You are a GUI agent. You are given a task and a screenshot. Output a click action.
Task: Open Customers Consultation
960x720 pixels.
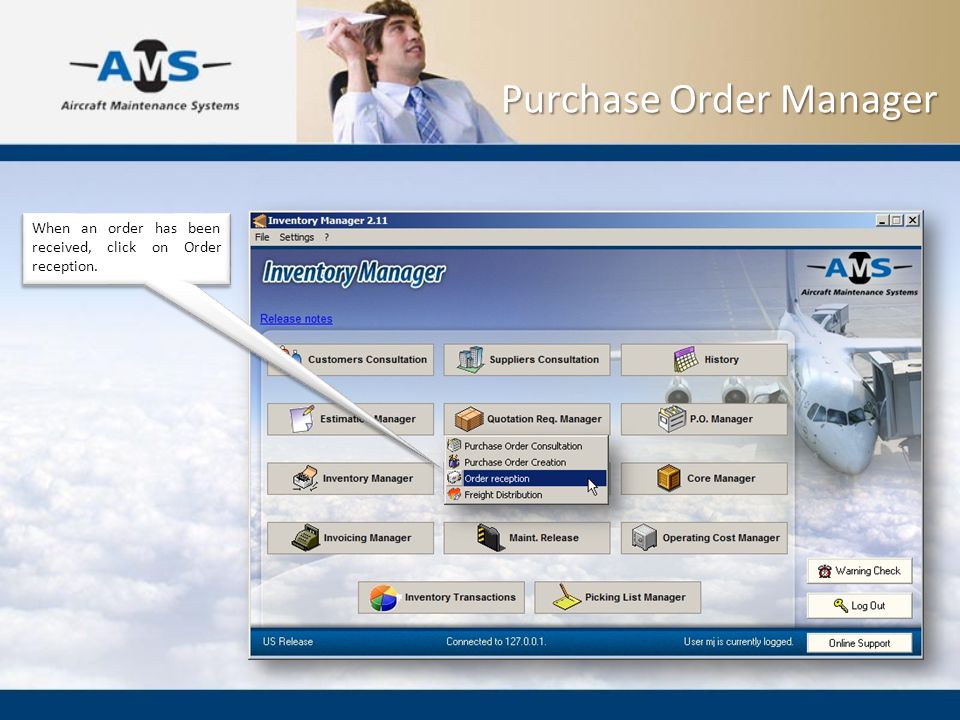[350, 359]
